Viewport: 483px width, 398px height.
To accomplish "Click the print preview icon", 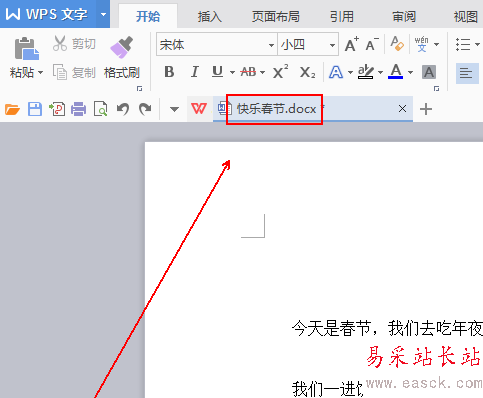I will point(100,109).
